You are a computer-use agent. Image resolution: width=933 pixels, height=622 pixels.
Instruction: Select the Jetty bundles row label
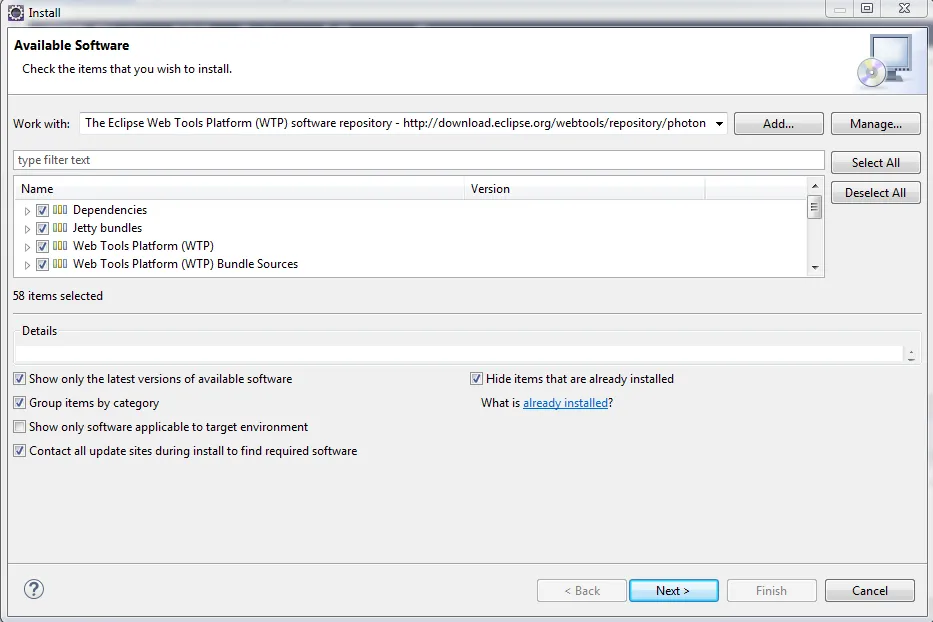tap(107, 227)
